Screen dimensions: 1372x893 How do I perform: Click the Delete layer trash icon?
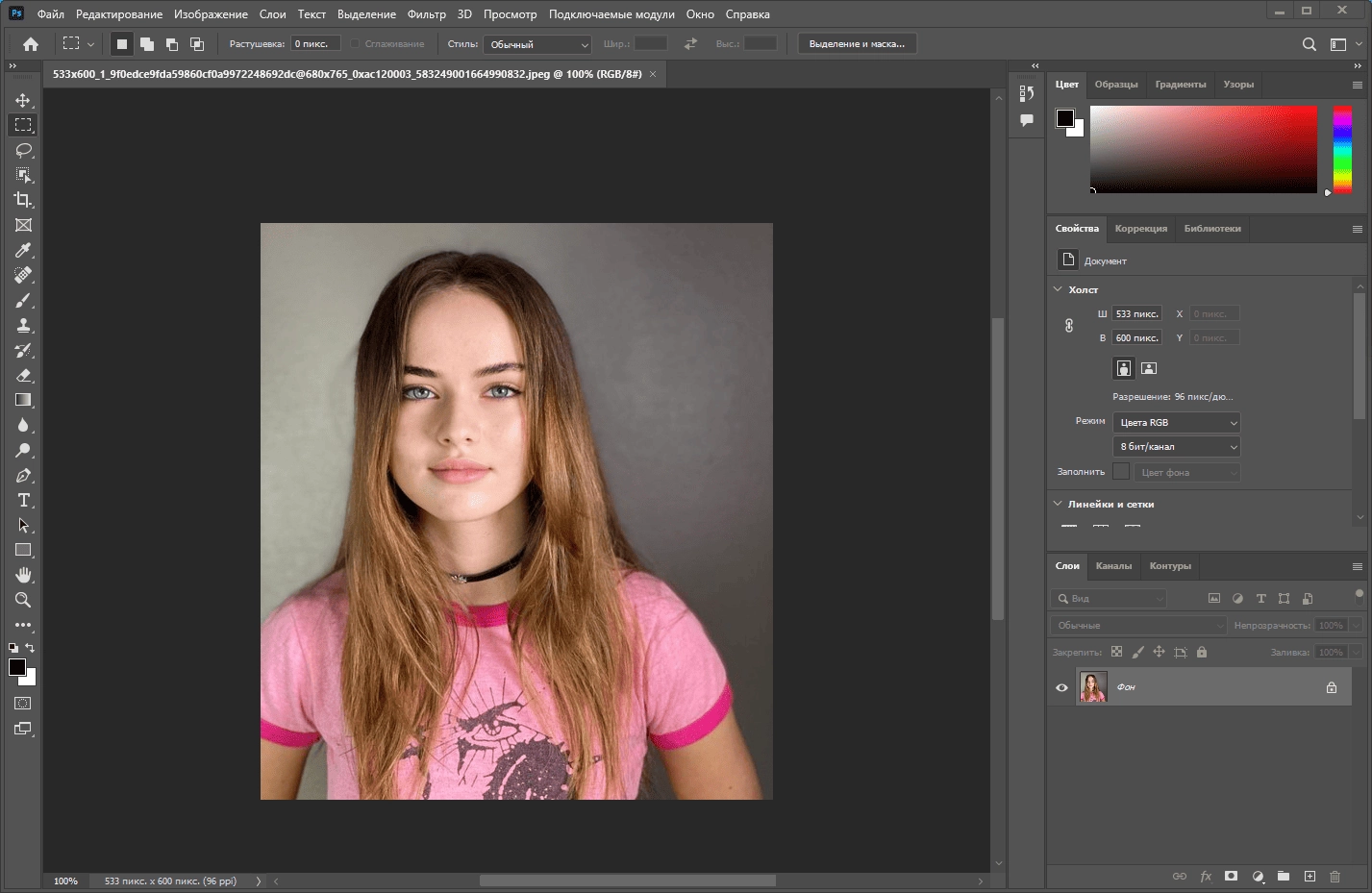[x=1335, y=877]
